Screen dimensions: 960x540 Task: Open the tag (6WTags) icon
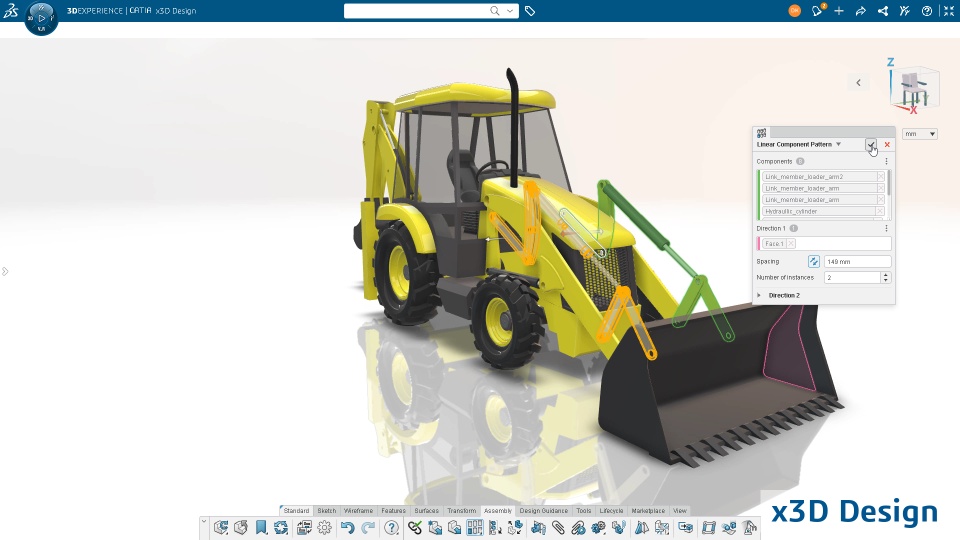[x=530, y=11]
